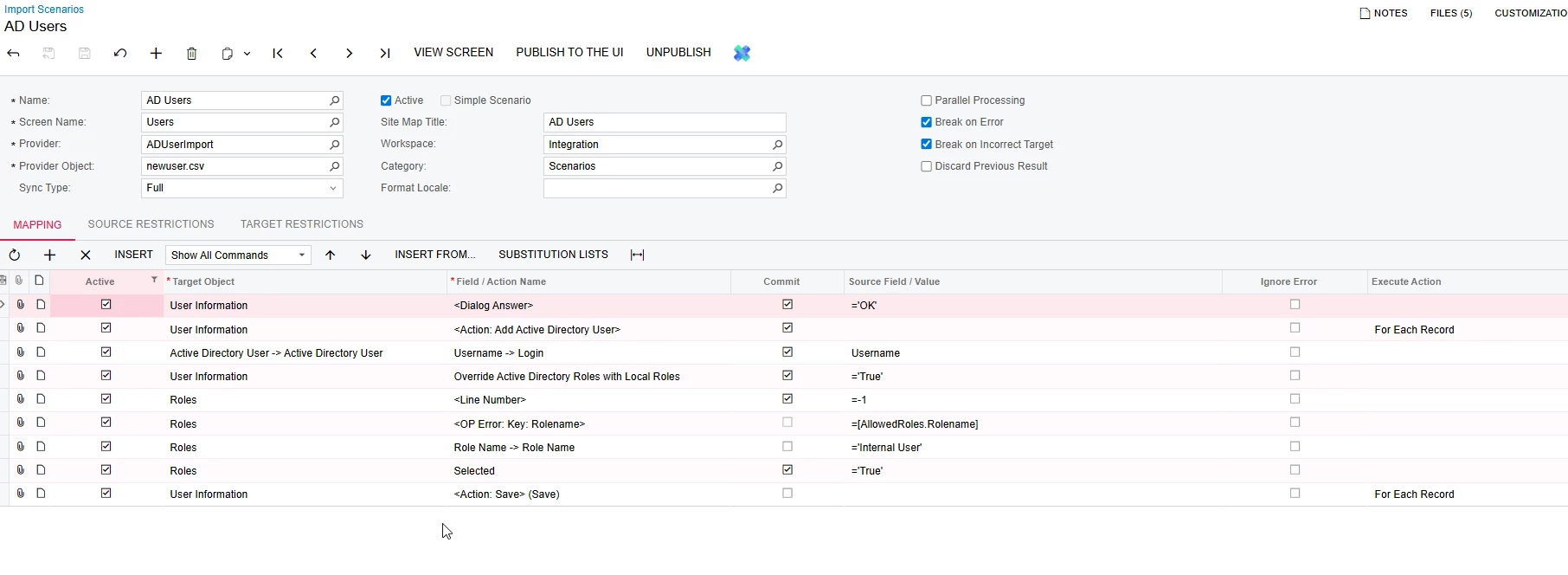Delete the current scenario via trash icon
Viewport: 1568px width, 575px height.
(192, 53)
